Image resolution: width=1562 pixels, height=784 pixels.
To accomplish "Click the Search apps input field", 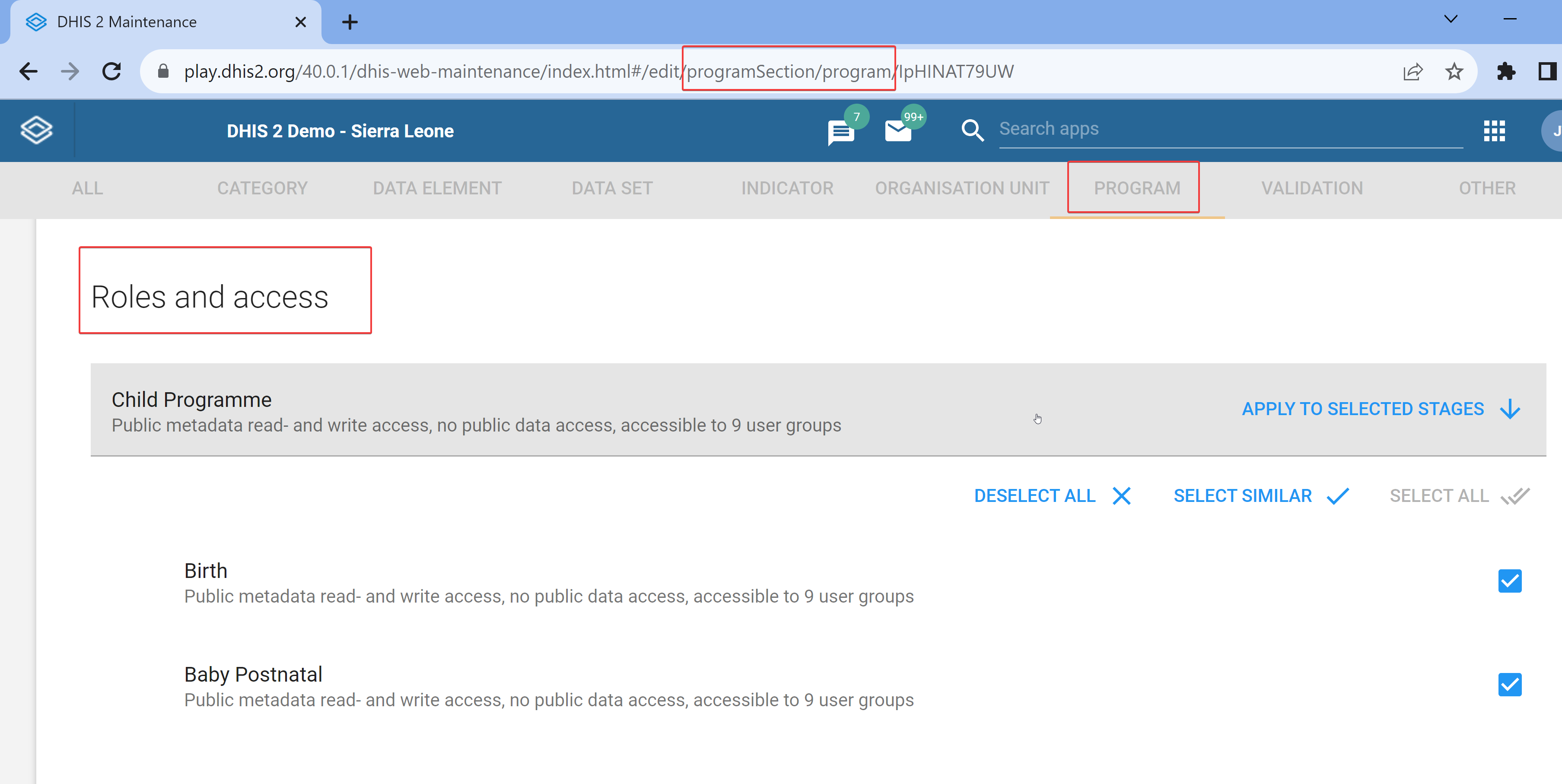I will [x=1230, y=129].
